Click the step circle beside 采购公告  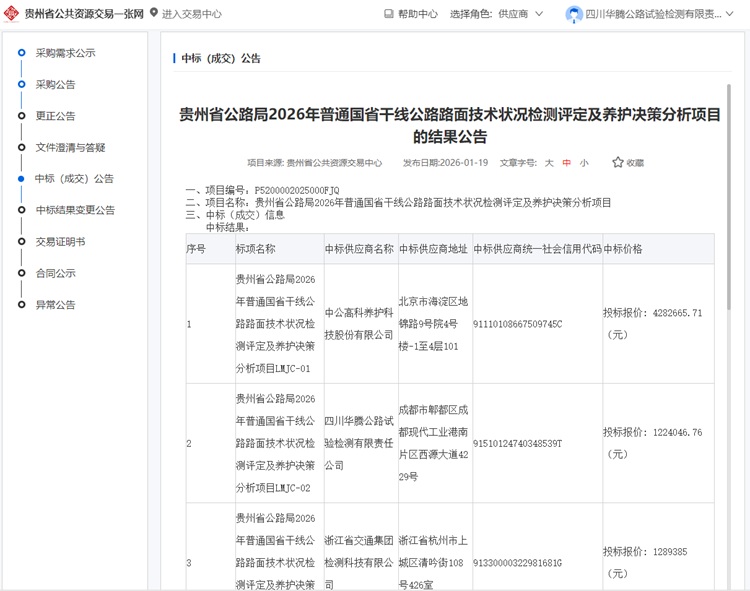point(22,84)
